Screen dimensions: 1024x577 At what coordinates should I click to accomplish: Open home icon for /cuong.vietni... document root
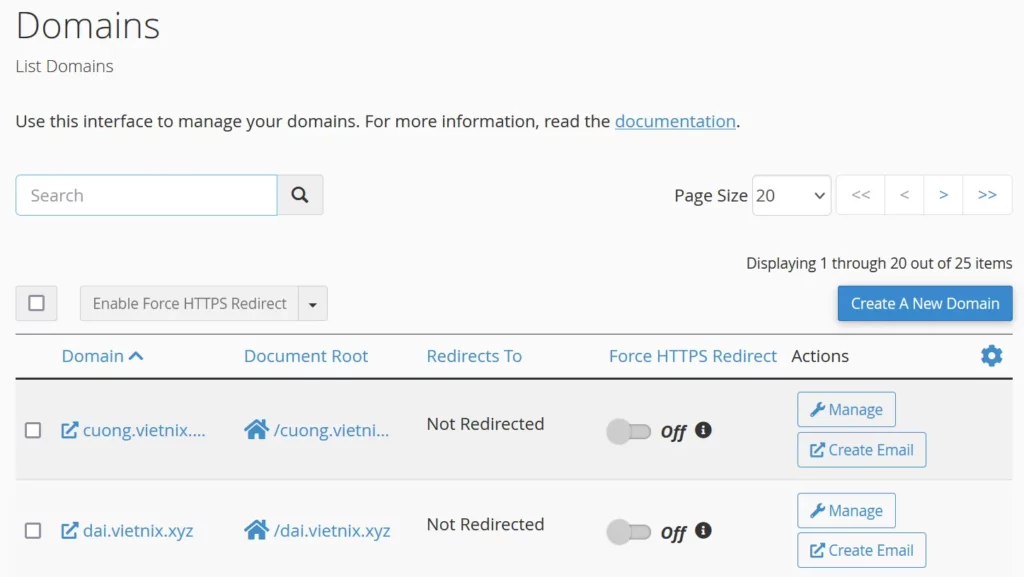256,430
